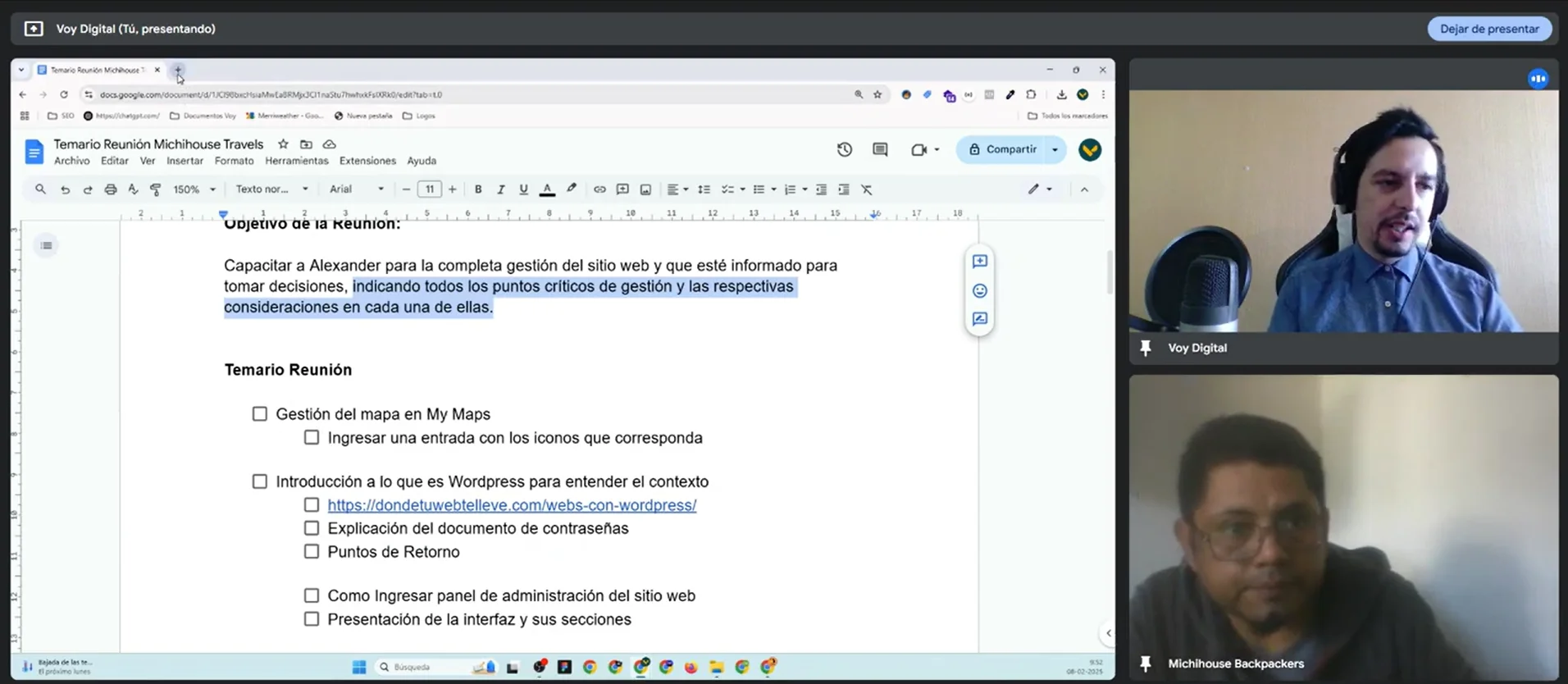1568x684 pixels.
Task: Click the print icon in toolbar
Action: (x=110, y=189)
